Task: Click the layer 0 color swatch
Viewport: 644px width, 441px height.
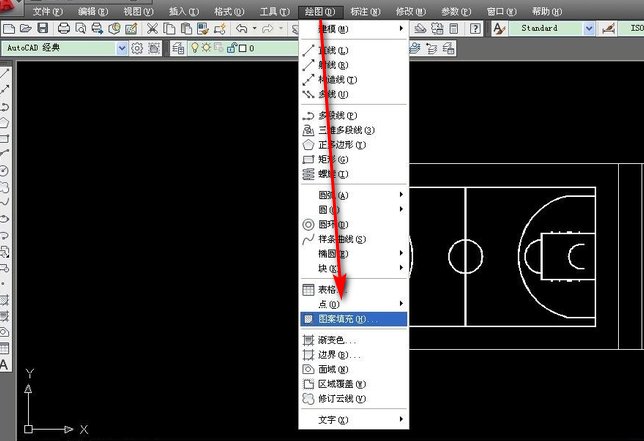Action: pyautogui.click(x=243, y=48)
